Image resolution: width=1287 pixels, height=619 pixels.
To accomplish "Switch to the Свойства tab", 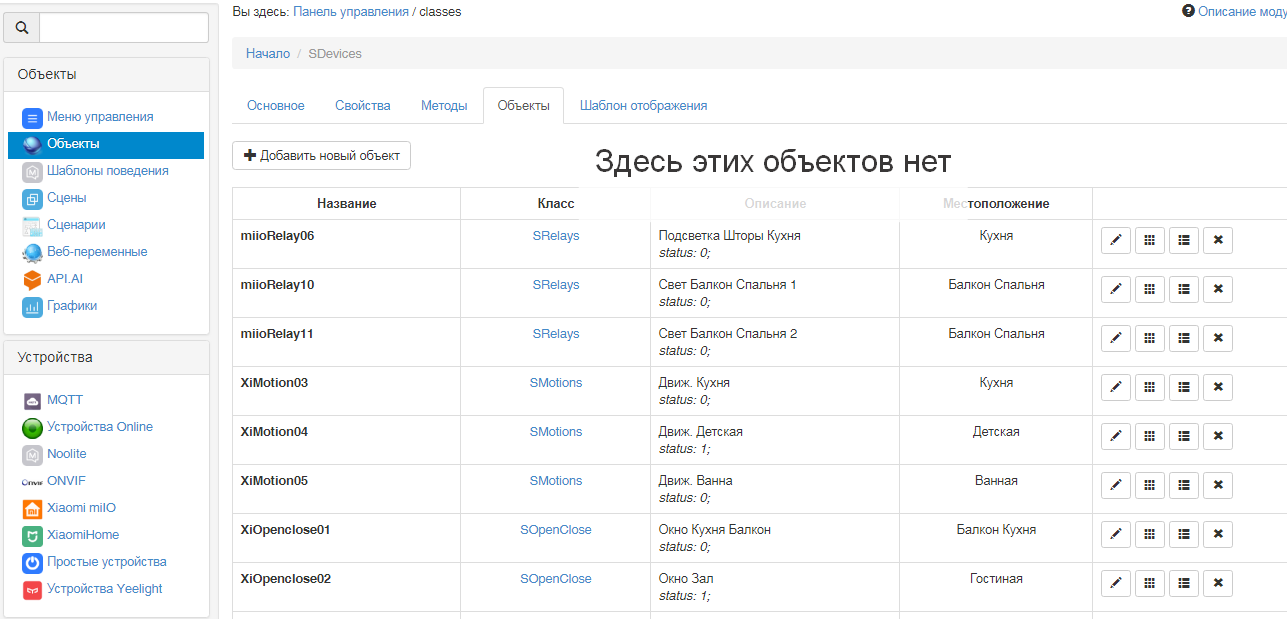I will (x=362, y=106).
